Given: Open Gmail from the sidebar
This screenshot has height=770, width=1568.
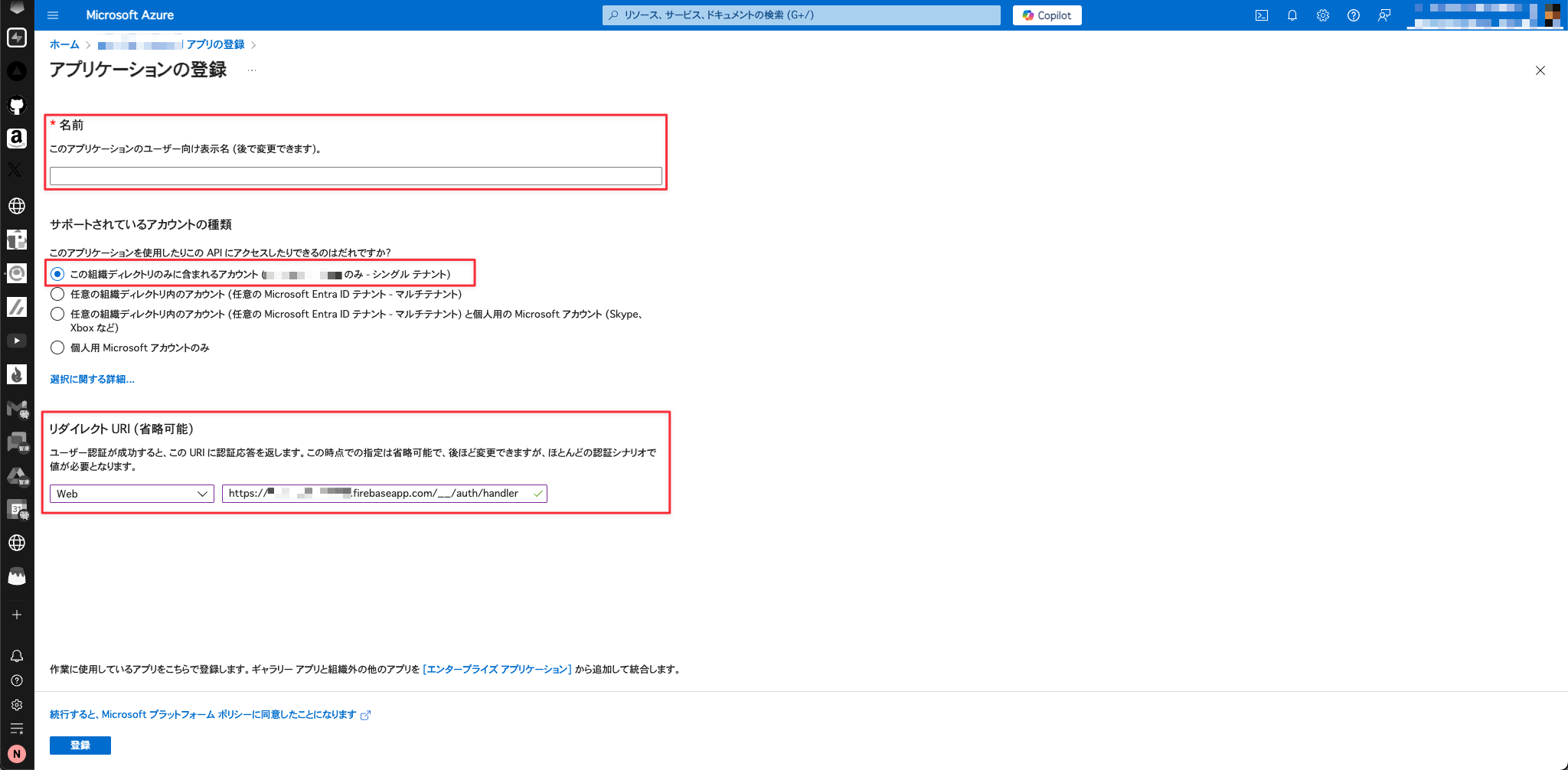Looking at the screenshot, I should pyautogui.click(x=17, y=408).
